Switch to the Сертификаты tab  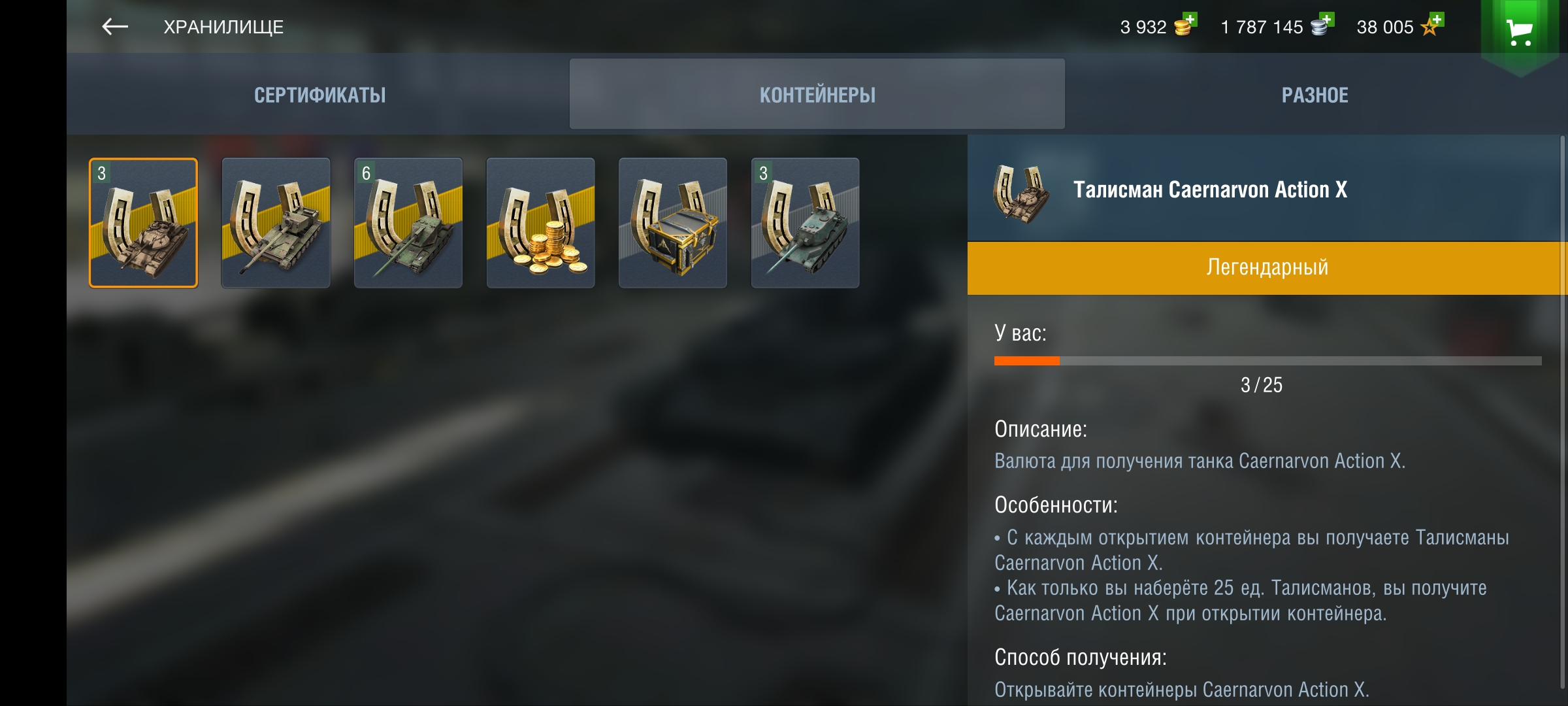319,95
